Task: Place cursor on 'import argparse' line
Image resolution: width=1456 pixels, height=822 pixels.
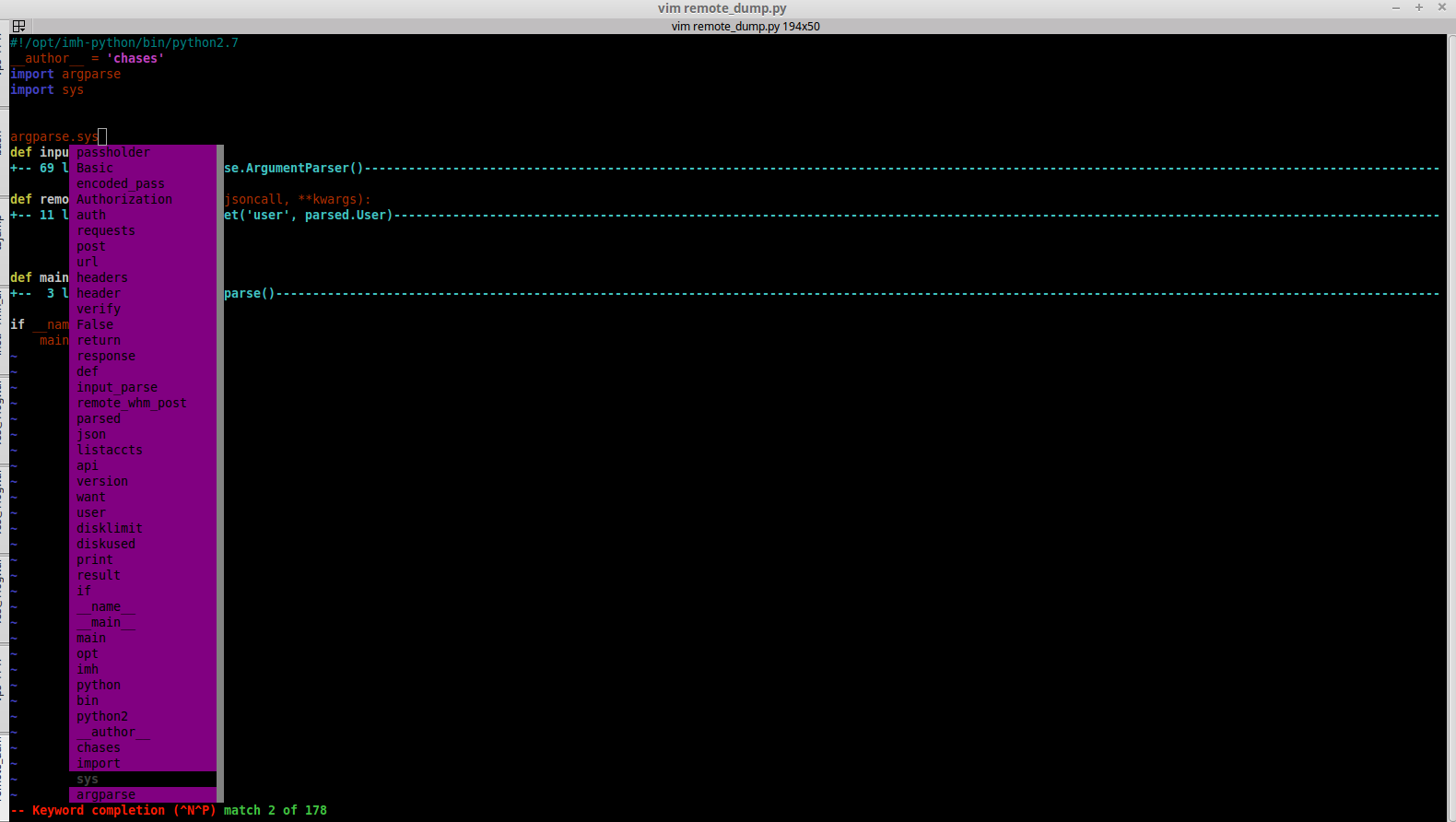Action: pyautogui.click(x=65, y=74)
